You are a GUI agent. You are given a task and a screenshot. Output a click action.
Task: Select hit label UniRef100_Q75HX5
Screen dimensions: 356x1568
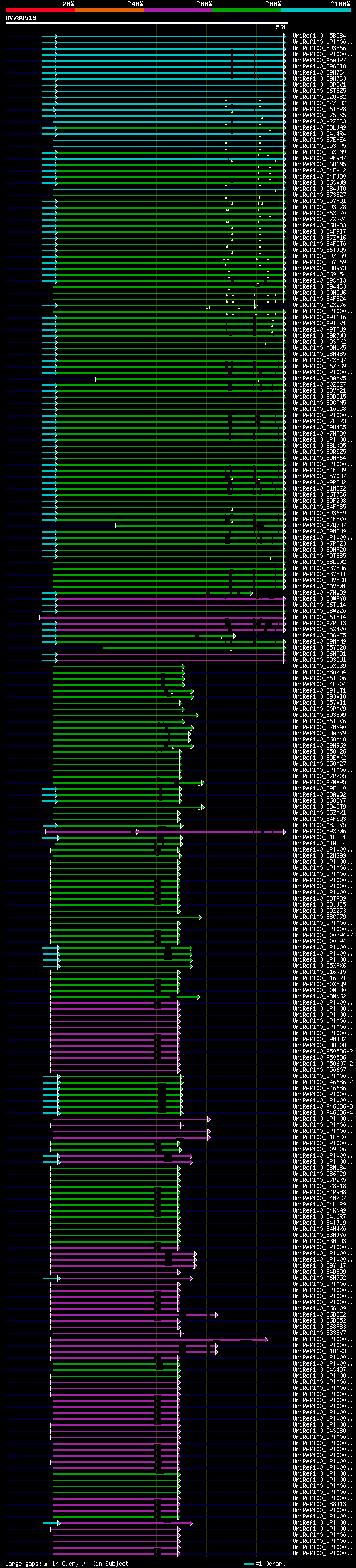pyautogui.click(x=319, y=115)
